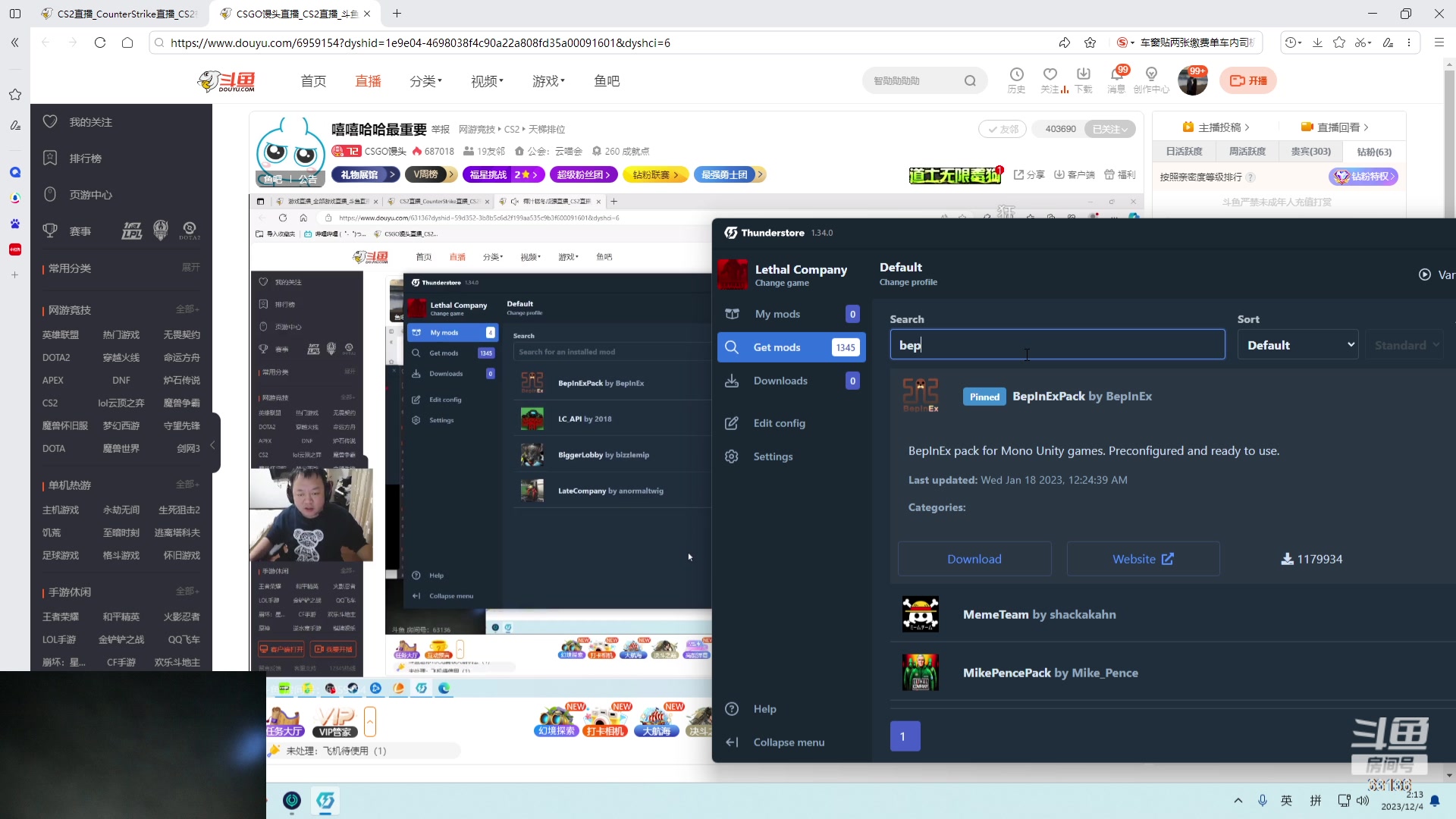The height and width of the screenshot is (819, 1456).
Task: Collapse the Douyu left sidebar arrow
Action: (x=213, y=445)
